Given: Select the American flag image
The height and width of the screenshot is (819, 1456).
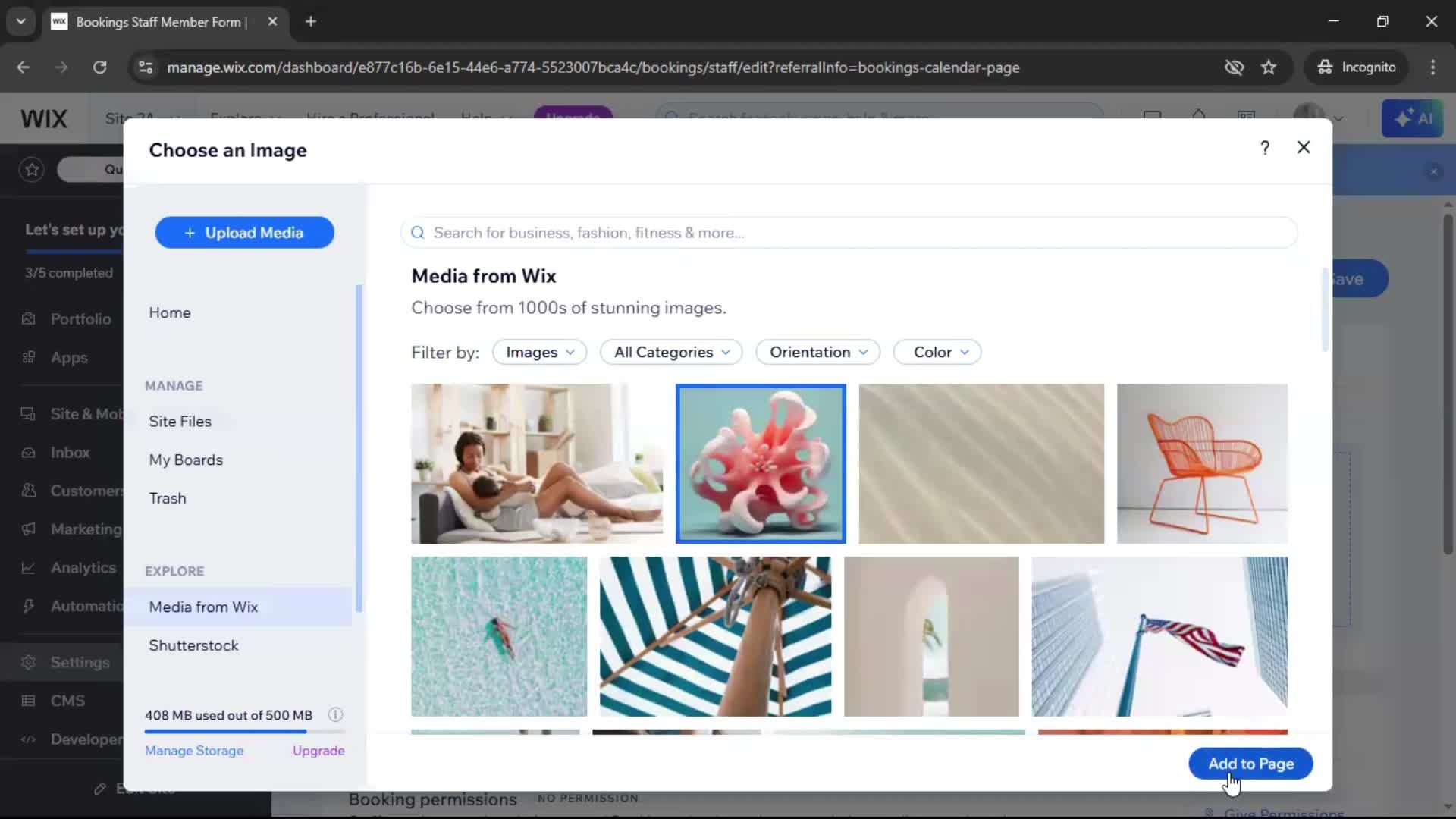Looking at the screenshot, I should [1159, 636].
